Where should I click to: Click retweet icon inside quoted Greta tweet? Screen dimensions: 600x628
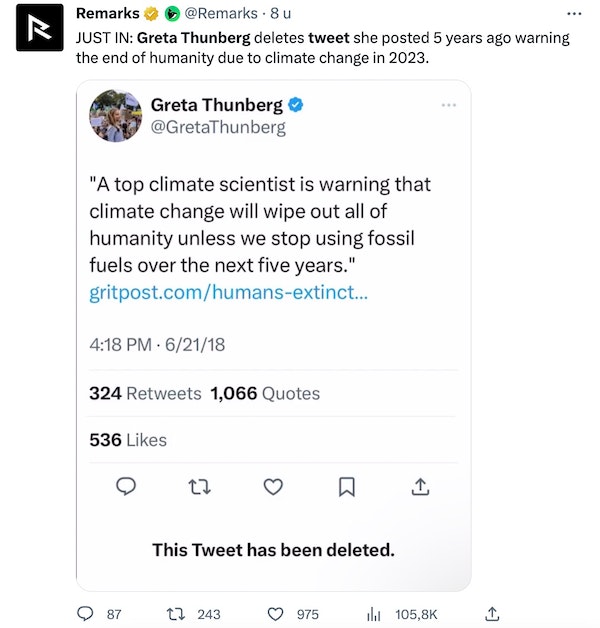point(200,487)
